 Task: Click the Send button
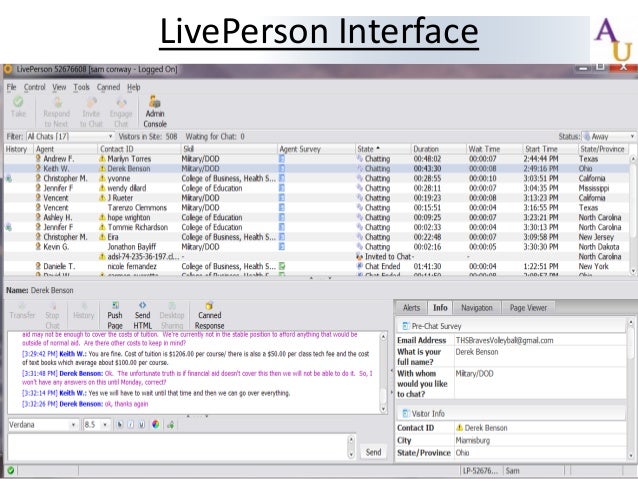(373, 452)
